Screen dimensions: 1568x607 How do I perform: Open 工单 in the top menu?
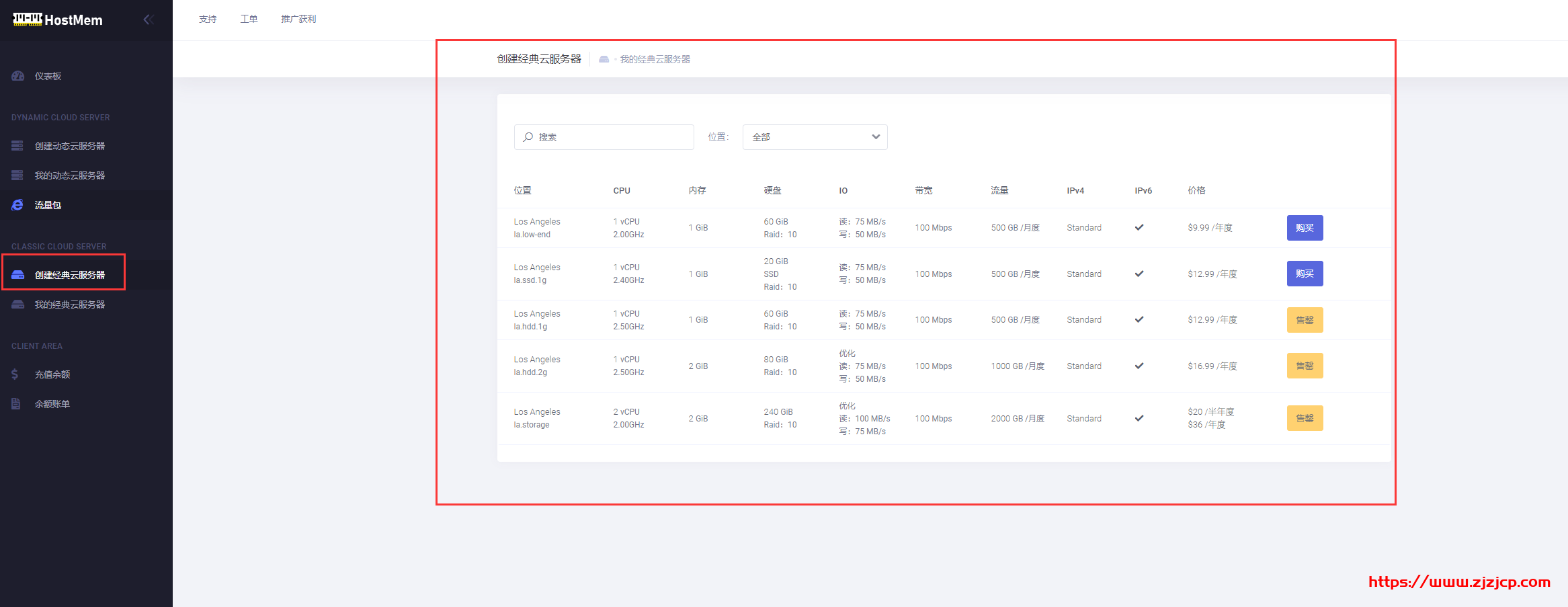tap(249, 19)
